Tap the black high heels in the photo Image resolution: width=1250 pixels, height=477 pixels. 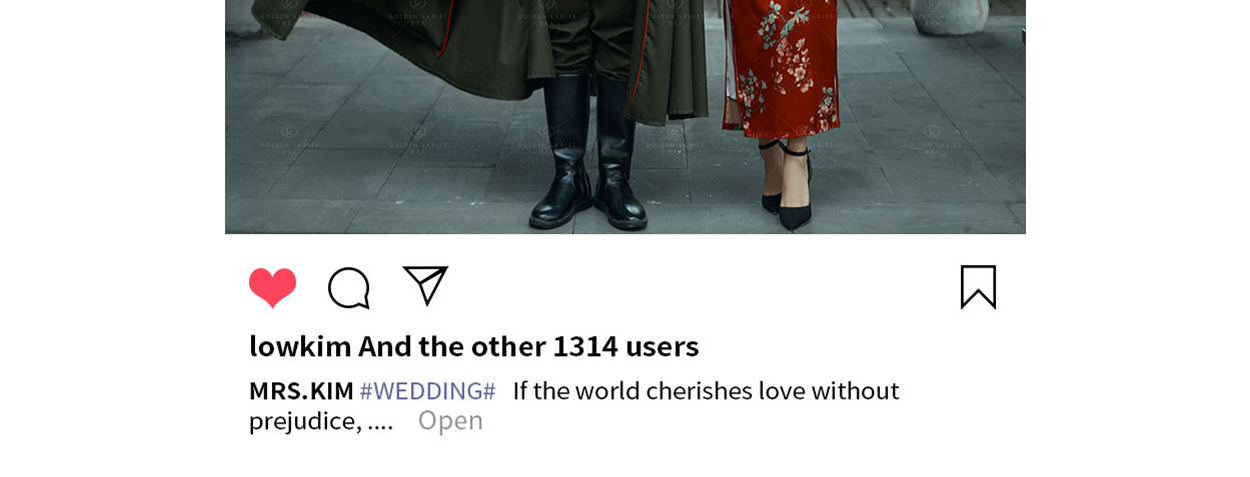(786, 185)
